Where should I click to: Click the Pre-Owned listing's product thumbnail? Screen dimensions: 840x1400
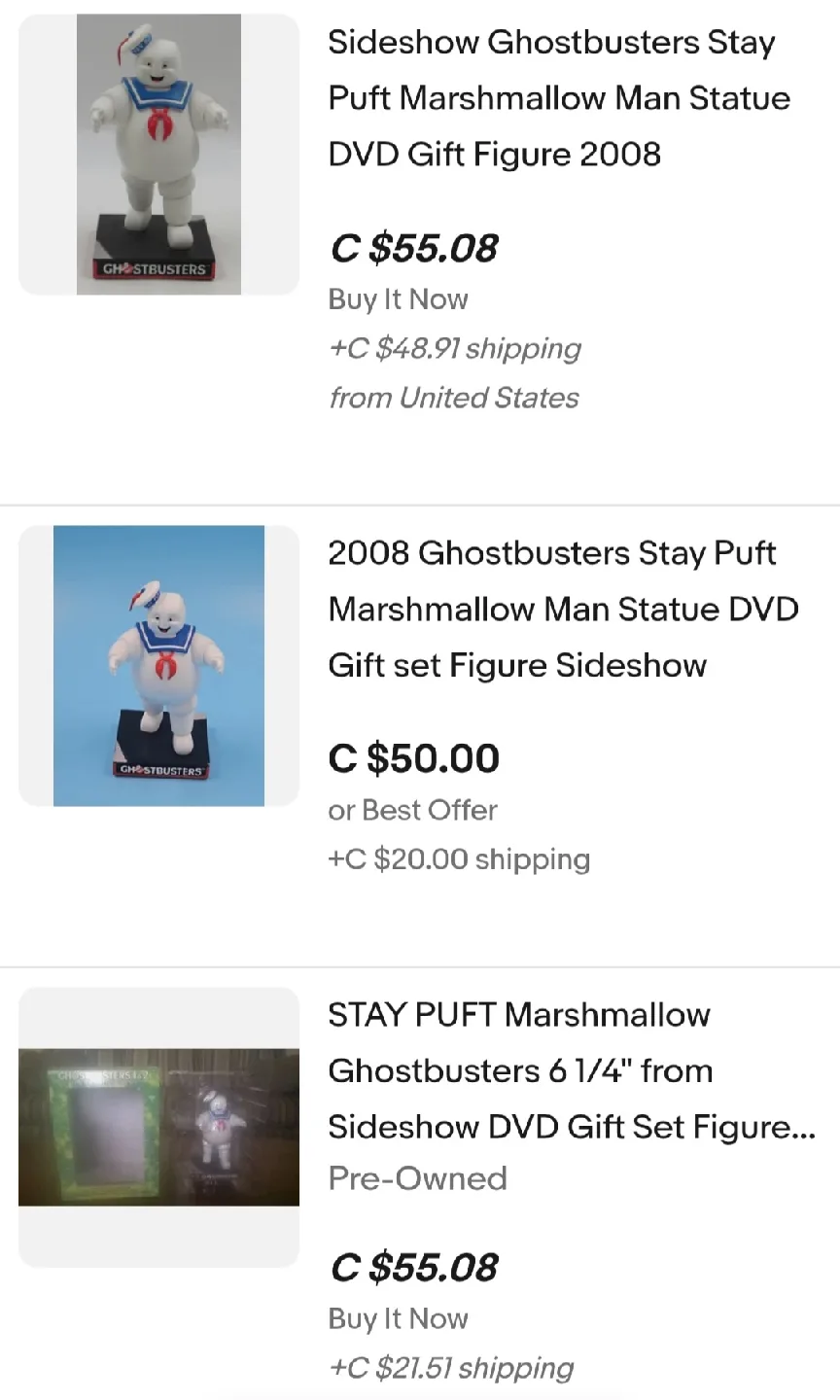coord(157,1125)
